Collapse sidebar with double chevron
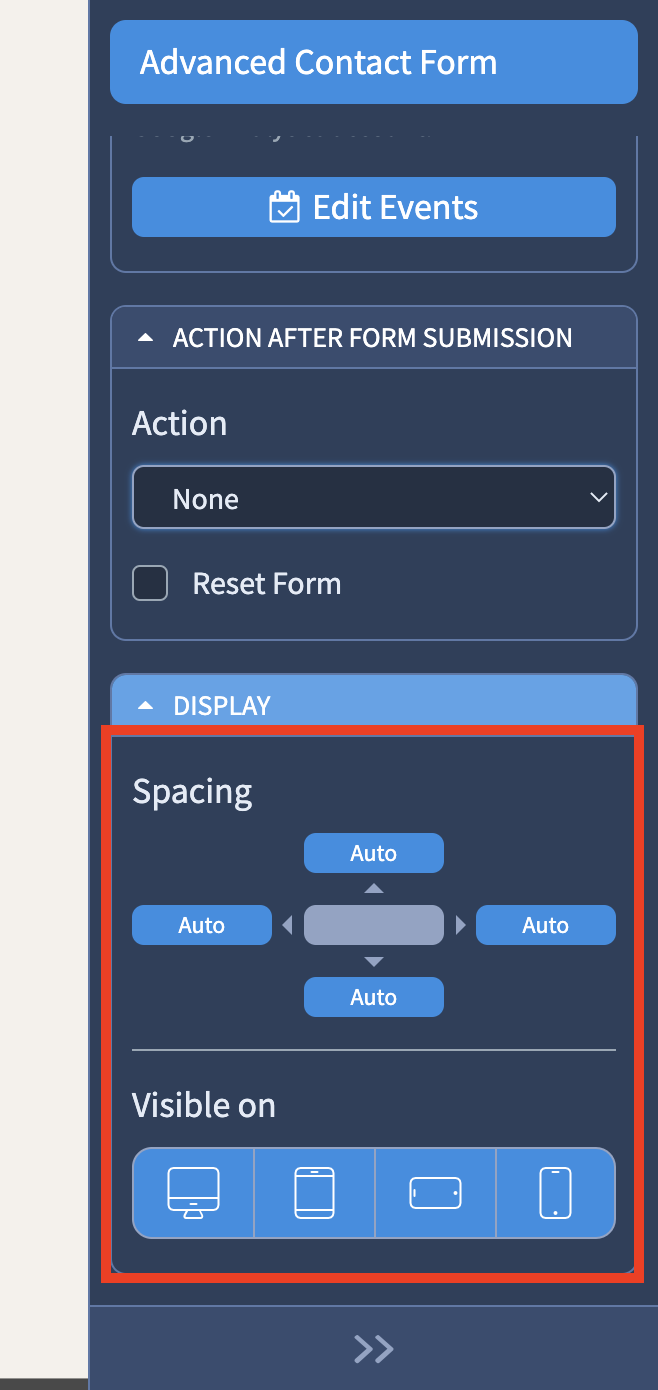The width and height of the screenshot is (658, 1390). coord(374,1349)
